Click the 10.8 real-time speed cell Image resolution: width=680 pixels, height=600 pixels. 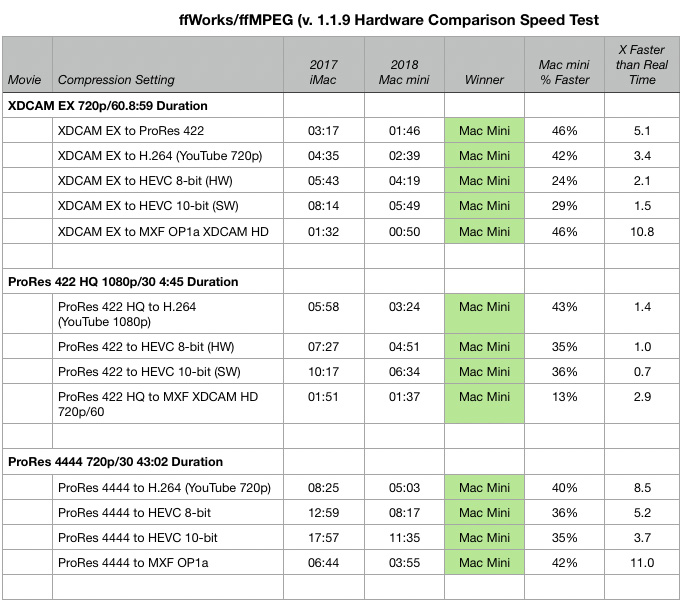642,231
